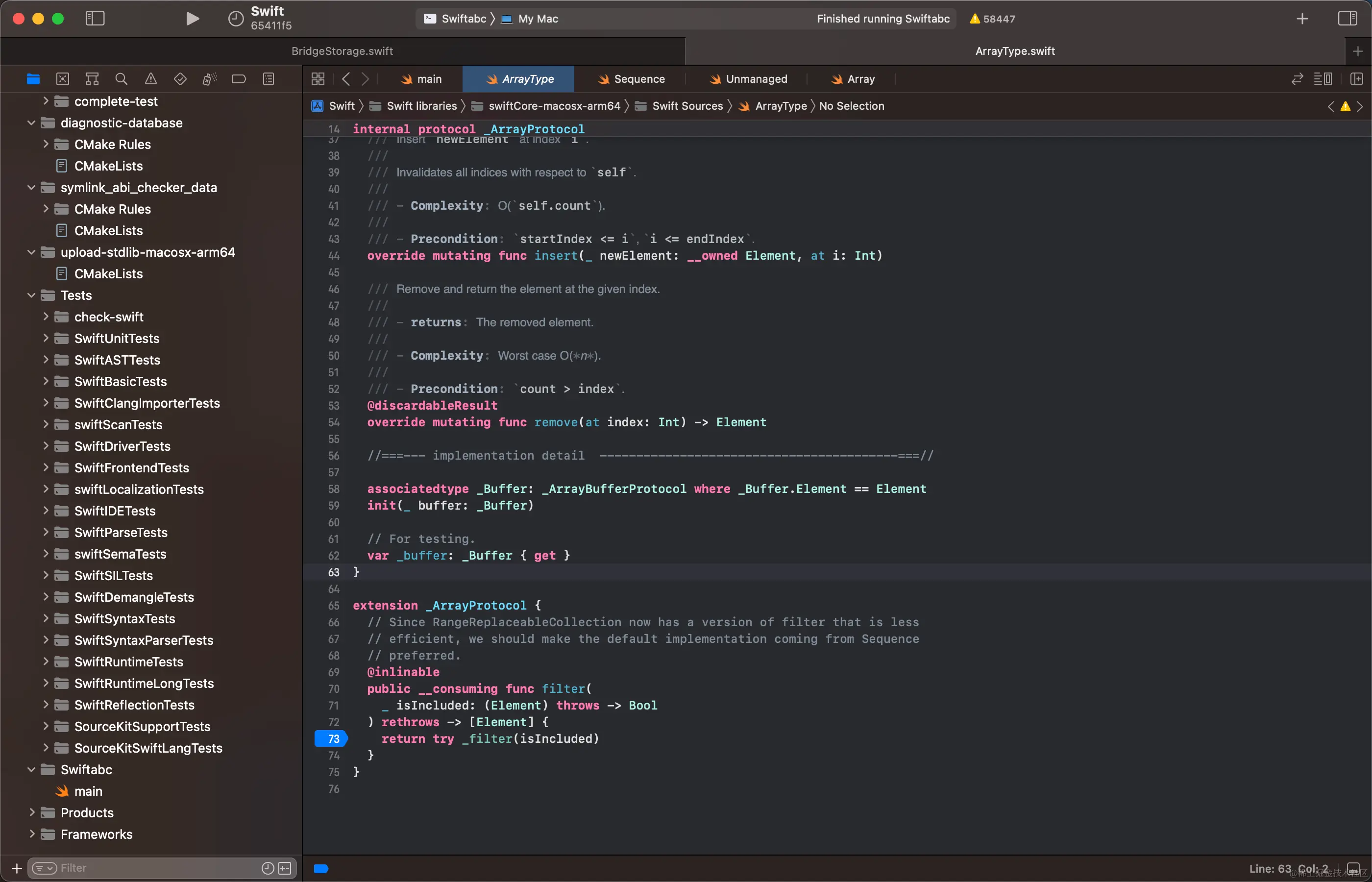Image resolution: width=1372 pixels, height=882 pixels.
Task: Open the Symbol navigator
Action: pyautogui.click(x=92, y=79)
